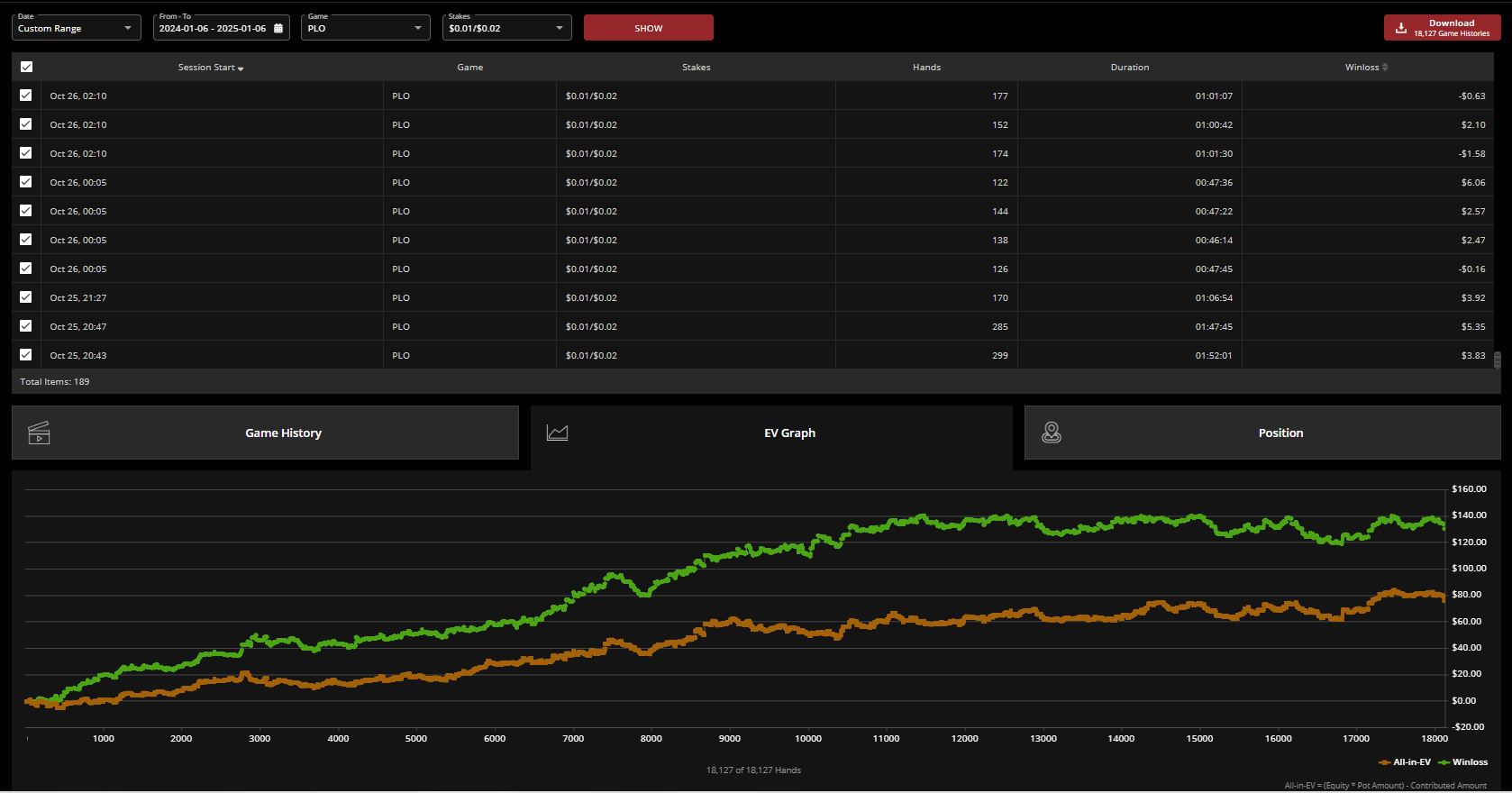Click the Winloss sort arrows icon
1512x793 pixels.
1385,68
